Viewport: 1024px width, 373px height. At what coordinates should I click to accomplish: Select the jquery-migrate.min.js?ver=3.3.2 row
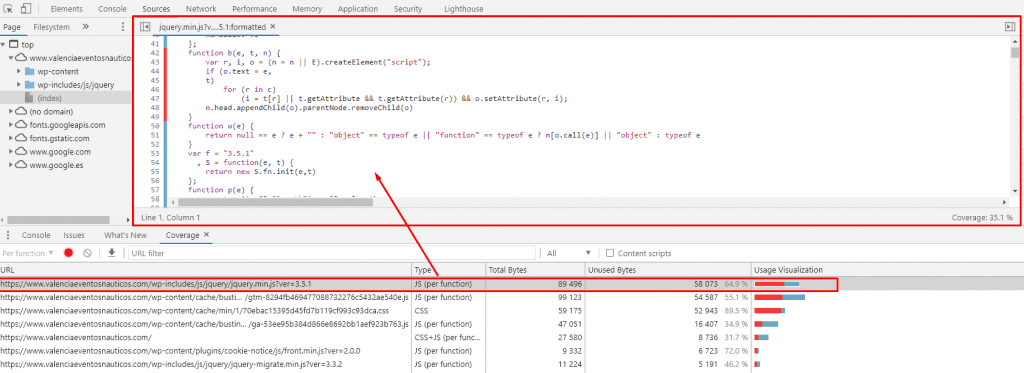click(x=512, y=364)
